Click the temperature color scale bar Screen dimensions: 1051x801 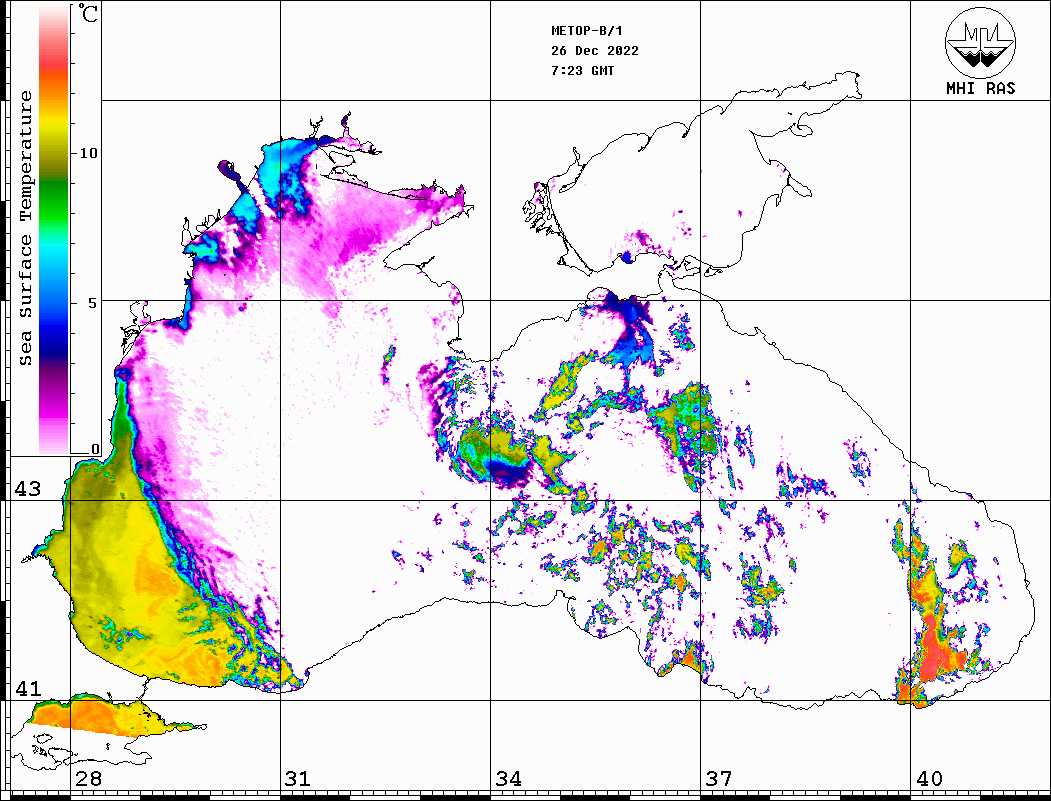click(54, 229)
